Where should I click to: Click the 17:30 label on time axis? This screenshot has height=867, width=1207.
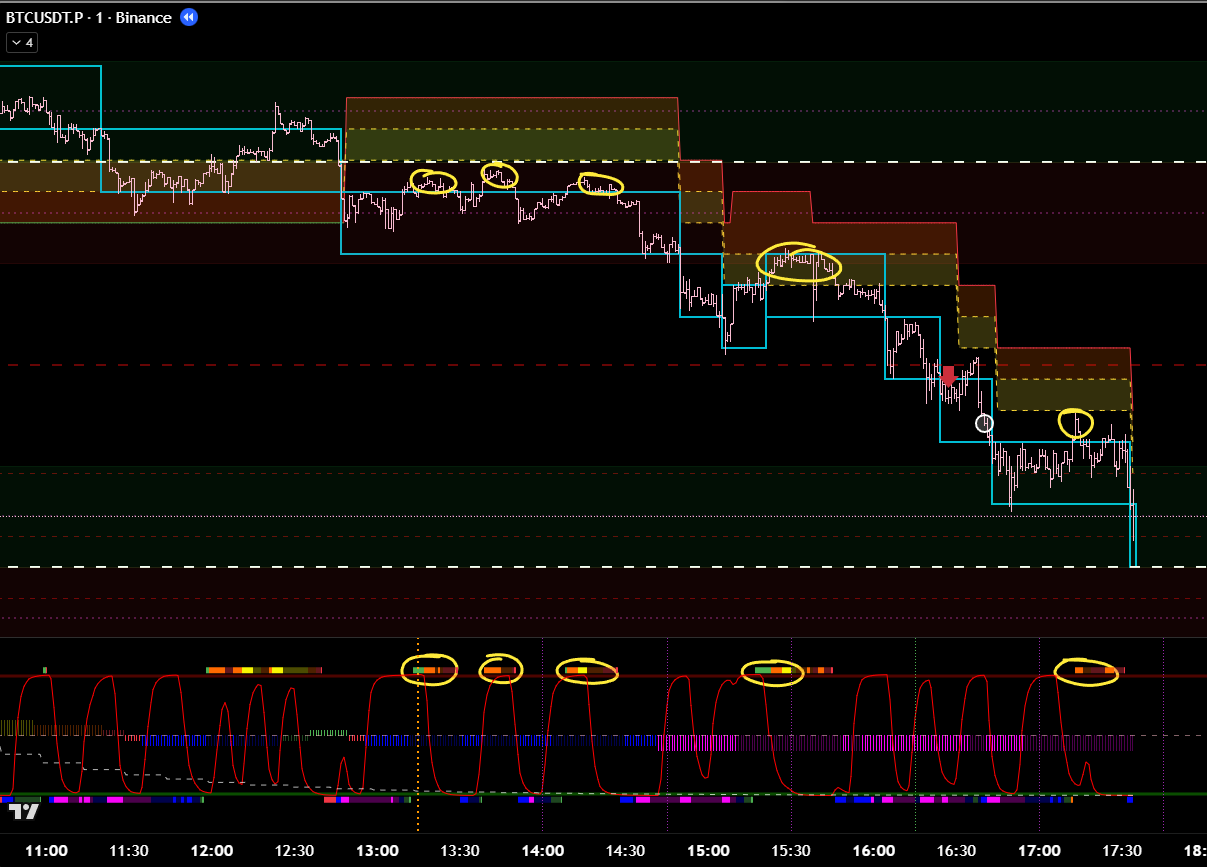click(x=1121, y=850)
